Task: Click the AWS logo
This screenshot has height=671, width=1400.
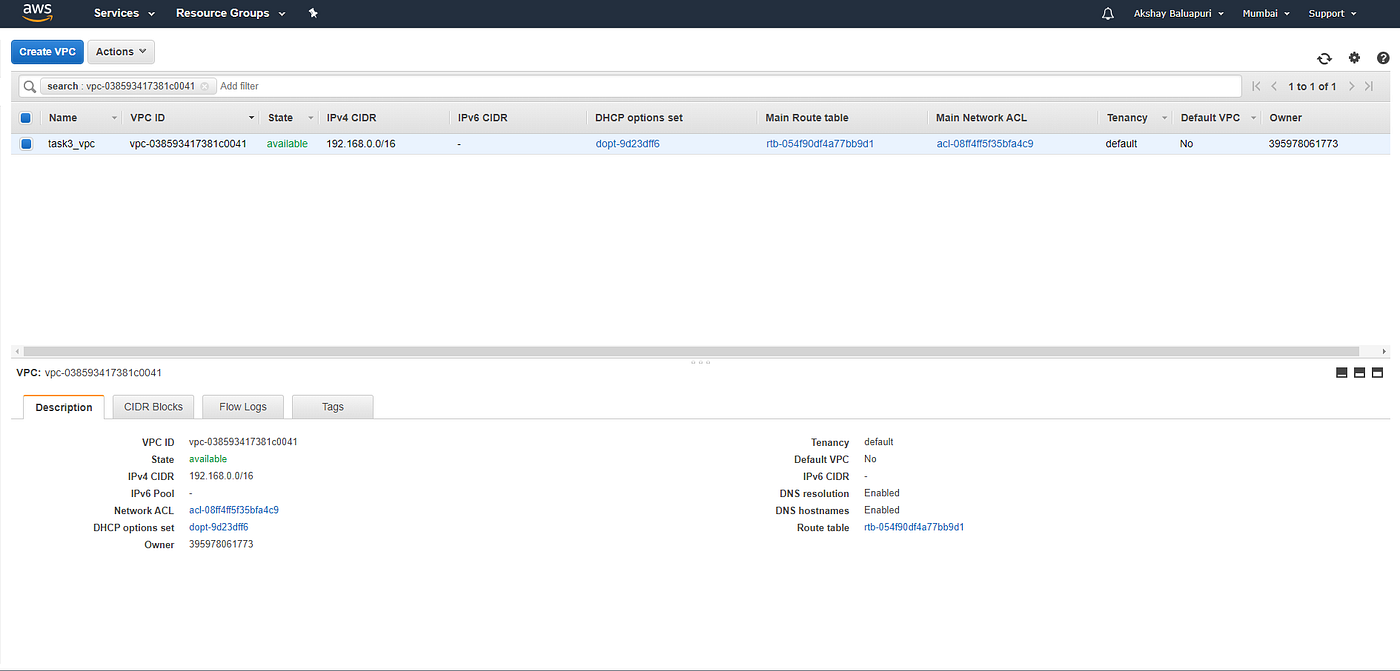Action: (x=37, y=13)
